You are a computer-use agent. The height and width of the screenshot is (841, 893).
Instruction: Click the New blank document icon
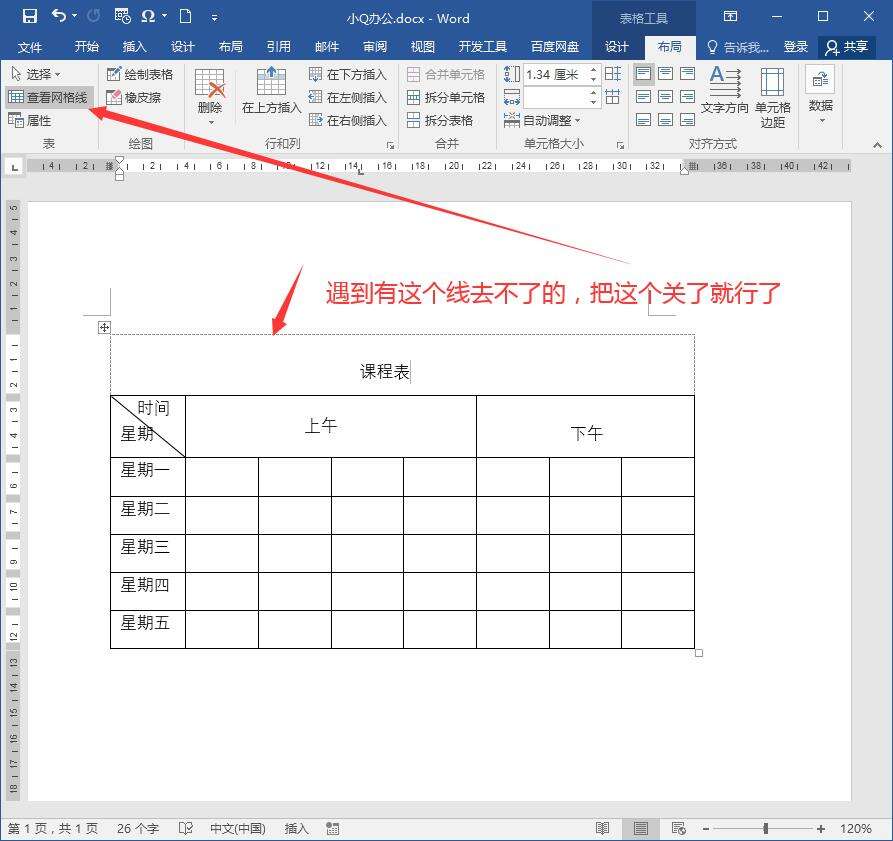(185, 16)
